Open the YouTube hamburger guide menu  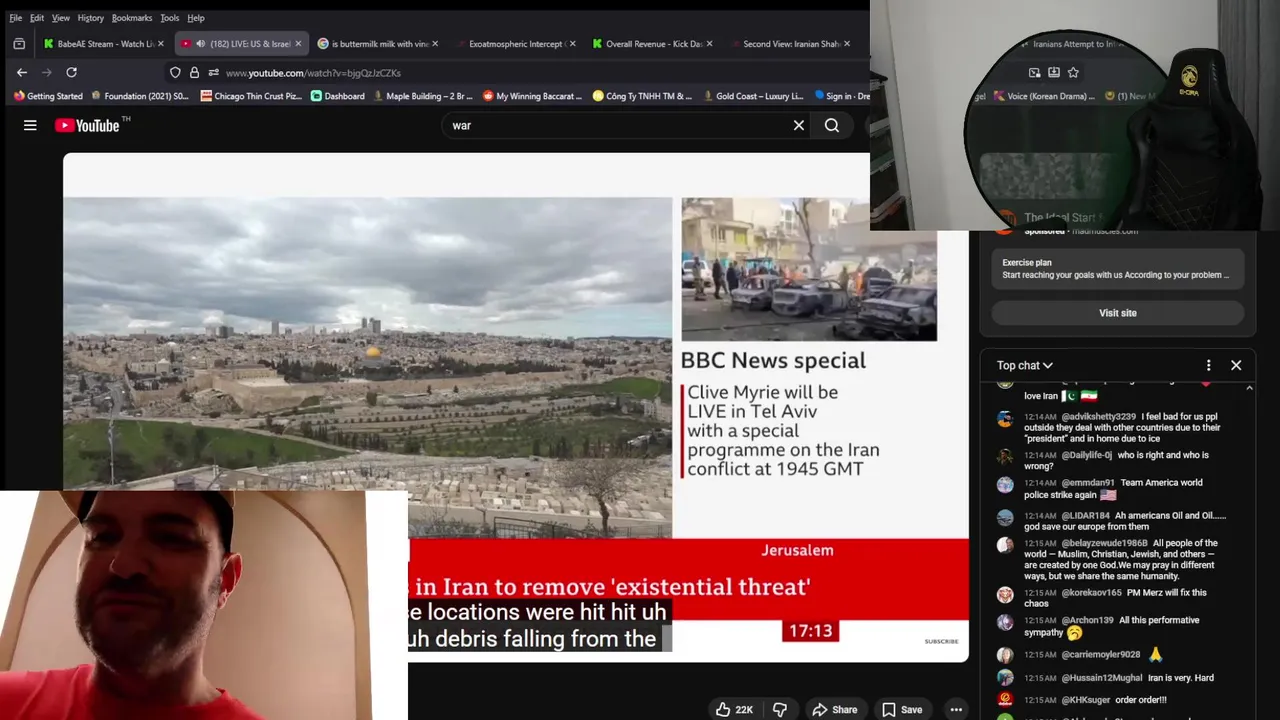[30, 125]
